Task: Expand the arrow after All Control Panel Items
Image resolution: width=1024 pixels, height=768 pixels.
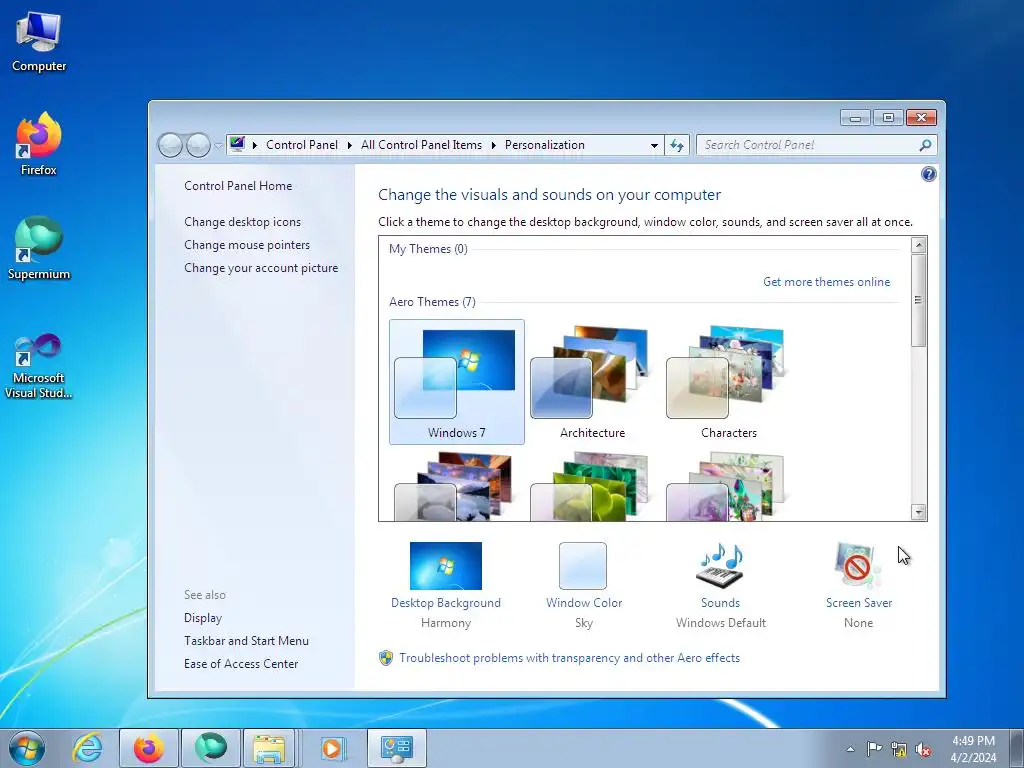Action: pyautogui.click(x=493, y=145)
